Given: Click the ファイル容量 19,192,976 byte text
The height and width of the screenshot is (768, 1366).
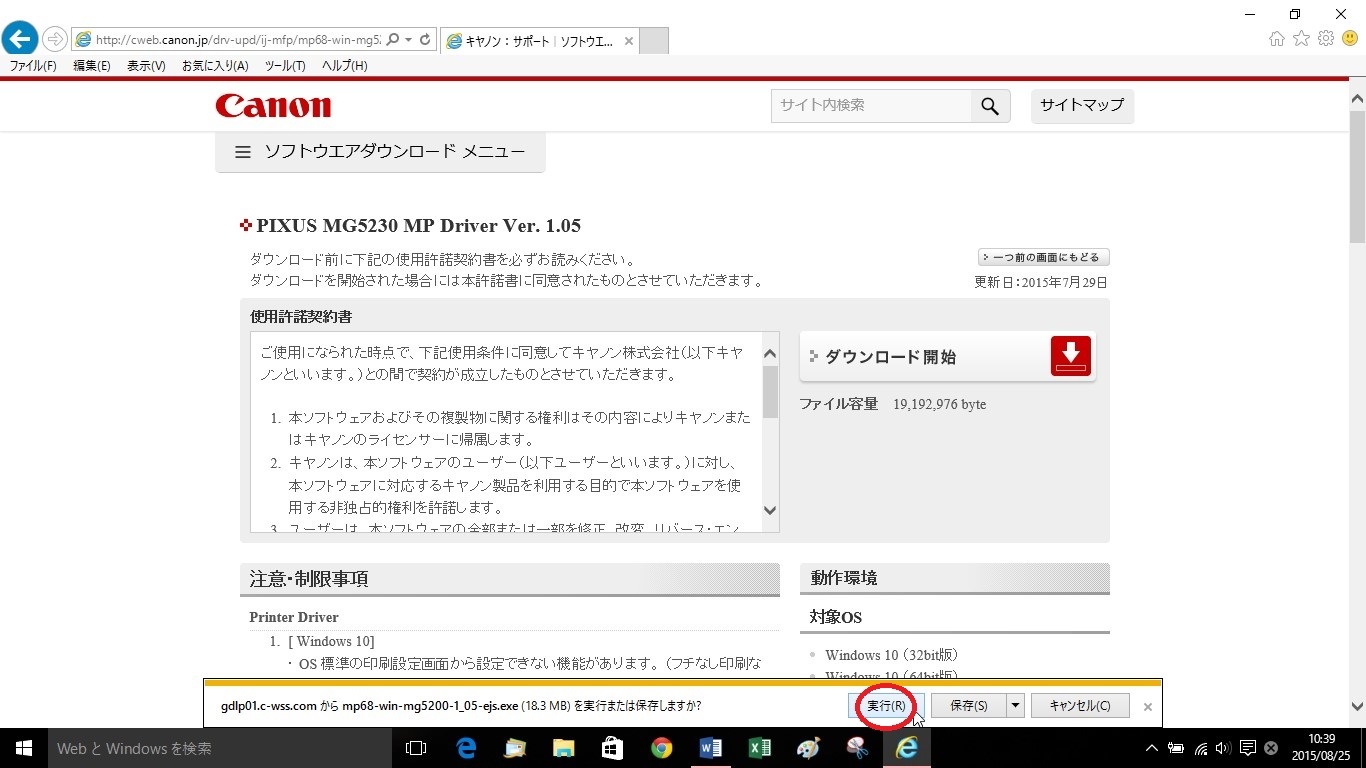Looking at the screenshot, I should pos(893,404).
